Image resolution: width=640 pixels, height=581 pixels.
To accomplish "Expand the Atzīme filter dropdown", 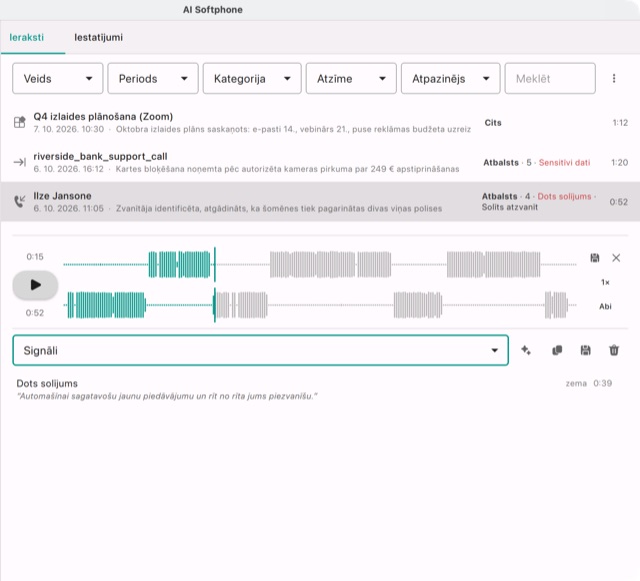I will pyautogui.click(x=351, y=78).
